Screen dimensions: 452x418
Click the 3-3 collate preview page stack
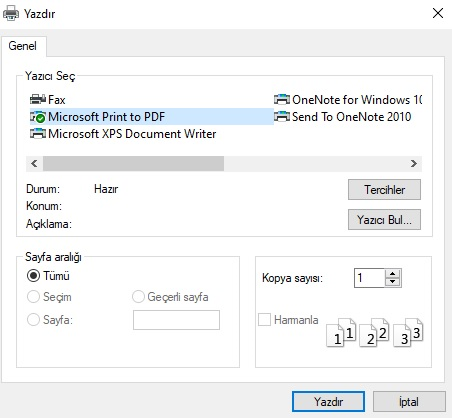coord(408,333)
